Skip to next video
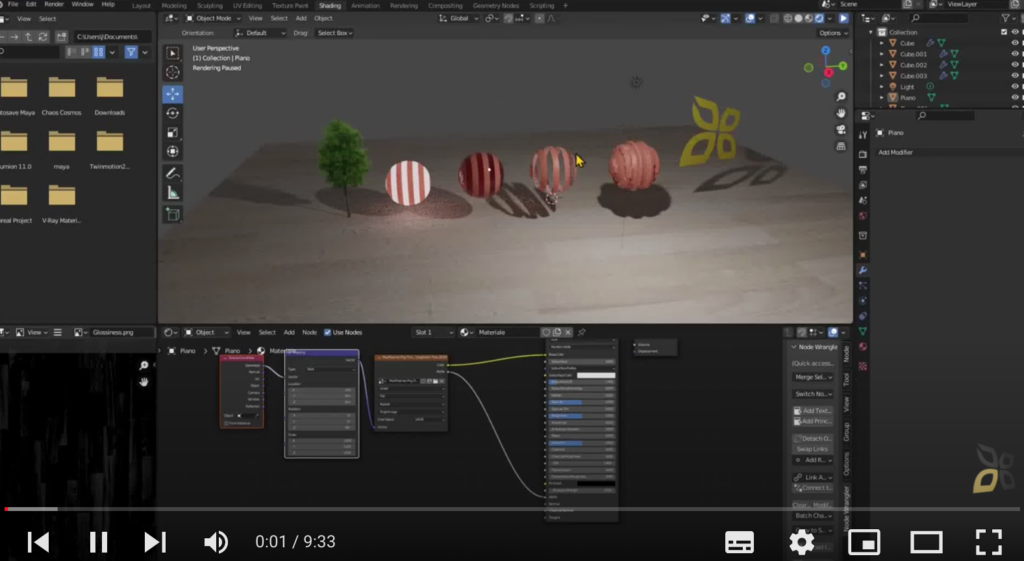1024x561 pixels. [x=155, y=541]
